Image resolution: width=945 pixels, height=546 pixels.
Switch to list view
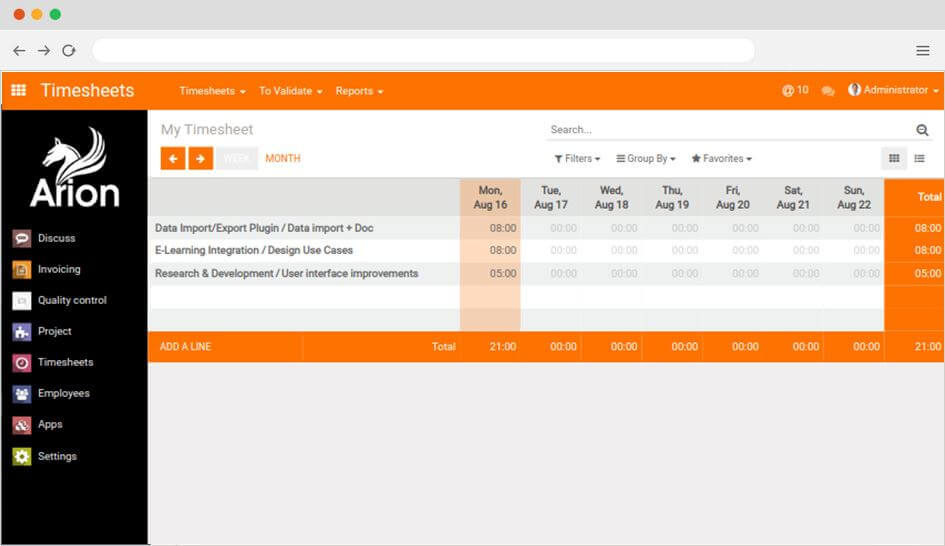pos(920,158)
